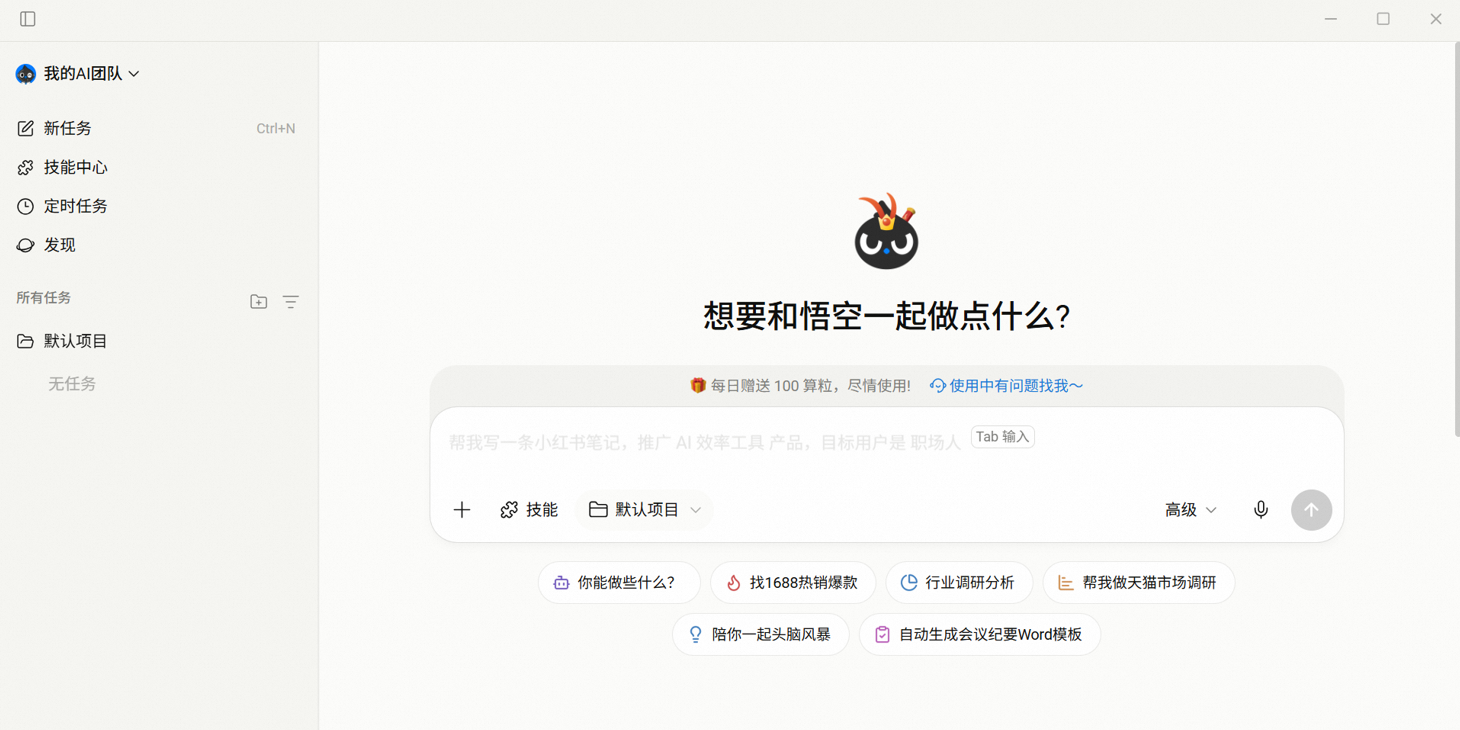The height and width of the screenshot is (730, 1460).
Task: Collapse the sidebar using the panel icon
Action: [x=27, y=18]
